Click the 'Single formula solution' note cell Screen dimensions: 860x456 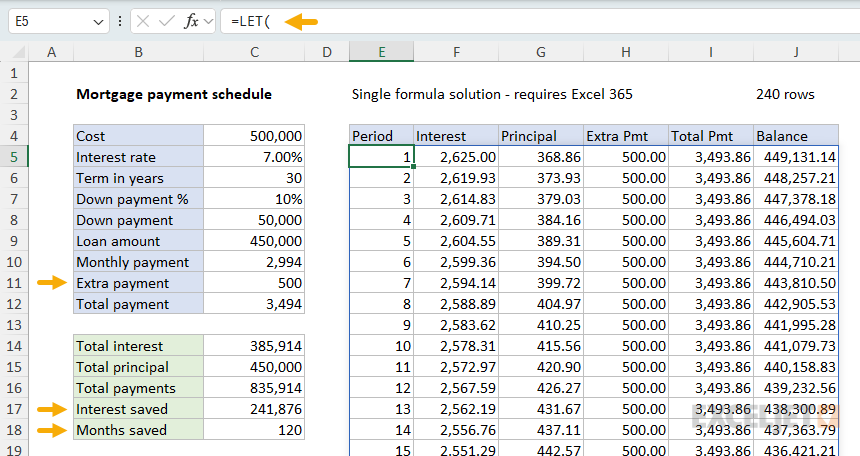tap(492, 94)
